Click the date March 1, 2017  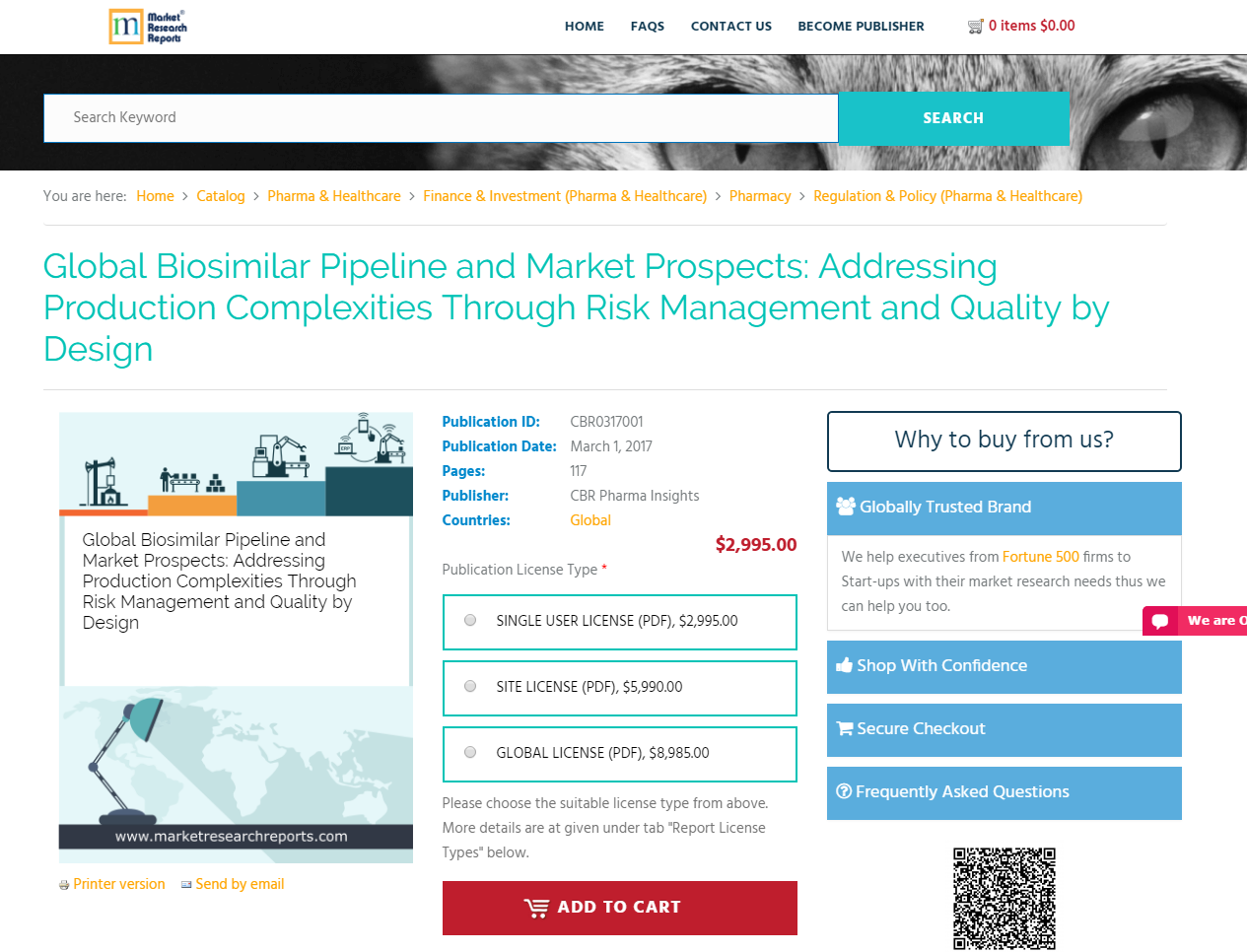point(611,446)
